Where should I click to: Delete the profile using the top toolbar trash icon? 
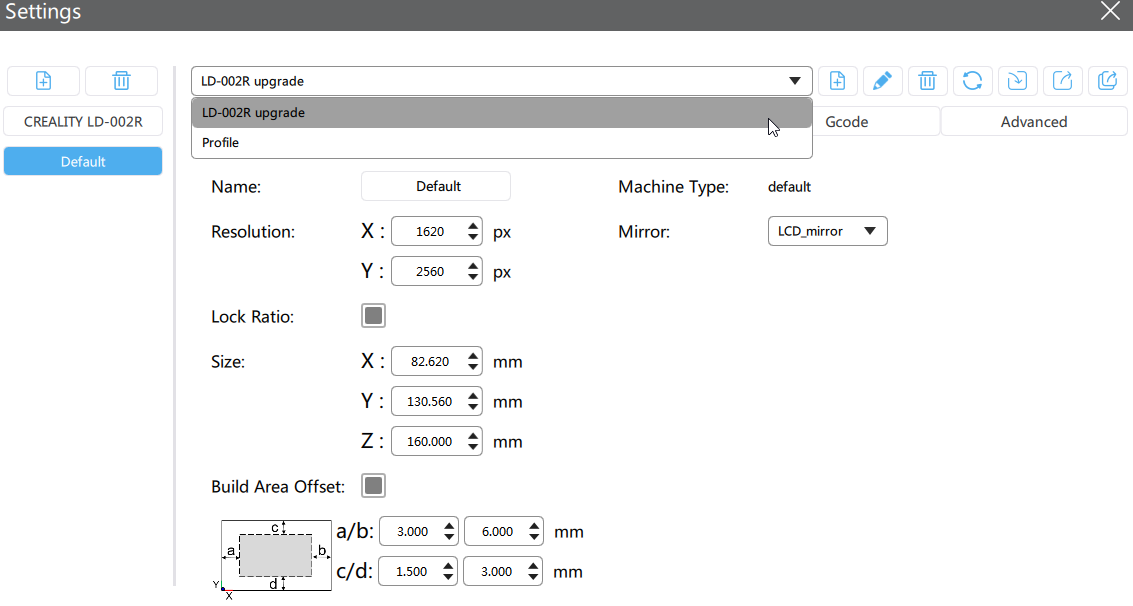point(927,81)
